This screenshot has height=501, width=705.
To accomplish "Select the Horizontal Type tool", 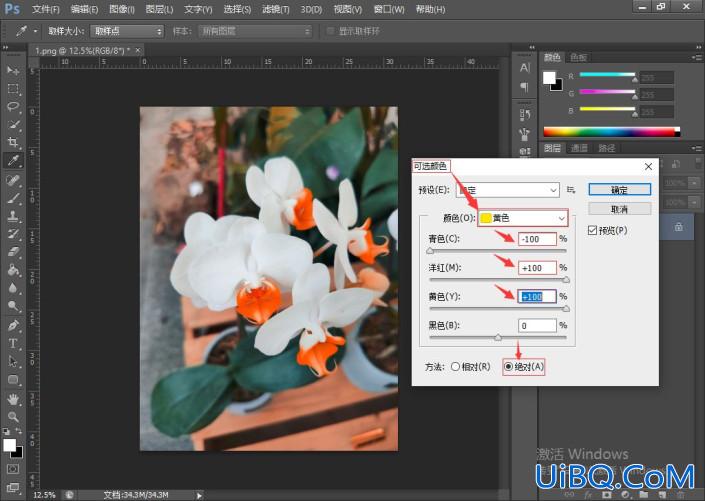I will [13, 343].
